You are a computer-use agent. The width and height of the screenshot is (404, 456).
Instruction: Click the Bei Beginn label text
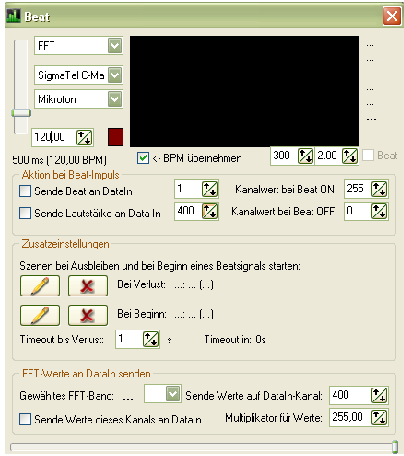click(x=142, y=314)
